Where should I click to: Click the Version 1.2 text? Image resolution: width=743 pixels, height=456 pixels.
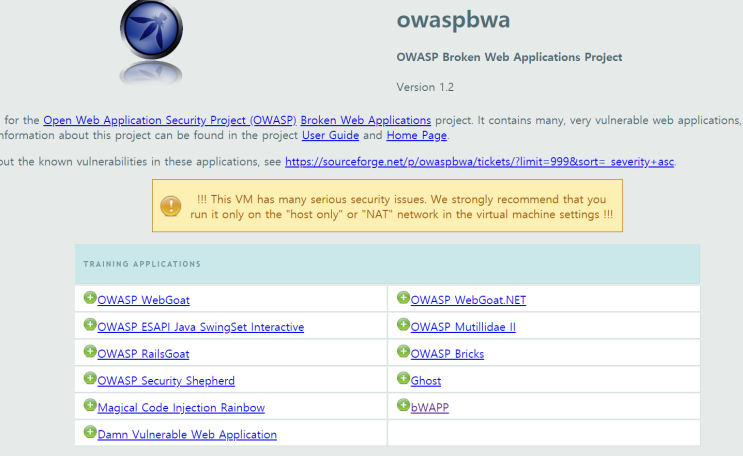425,87
